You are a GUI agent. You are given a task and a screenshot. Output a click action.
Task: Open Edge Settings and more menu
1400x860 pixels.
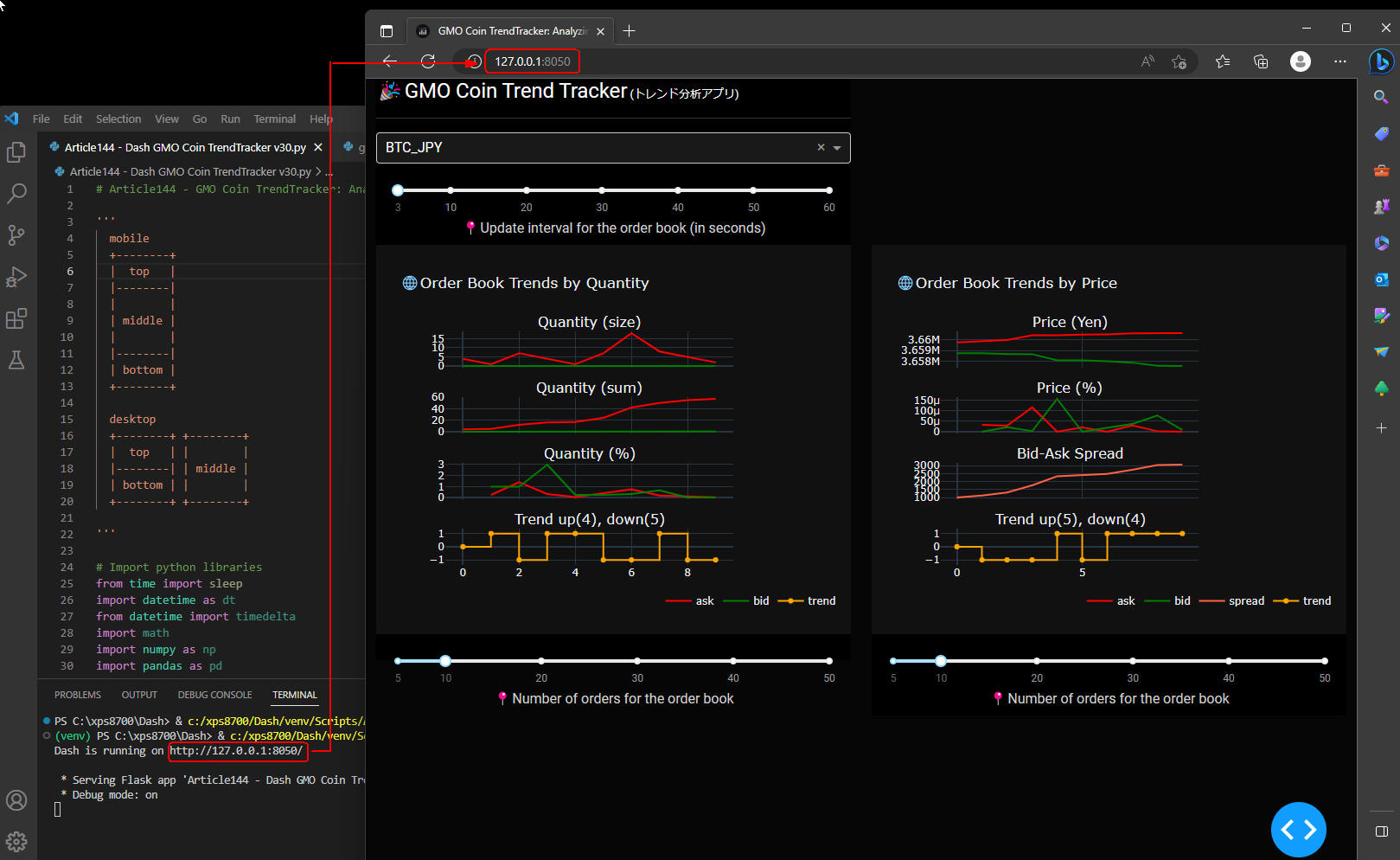(x=1340, y=61)
